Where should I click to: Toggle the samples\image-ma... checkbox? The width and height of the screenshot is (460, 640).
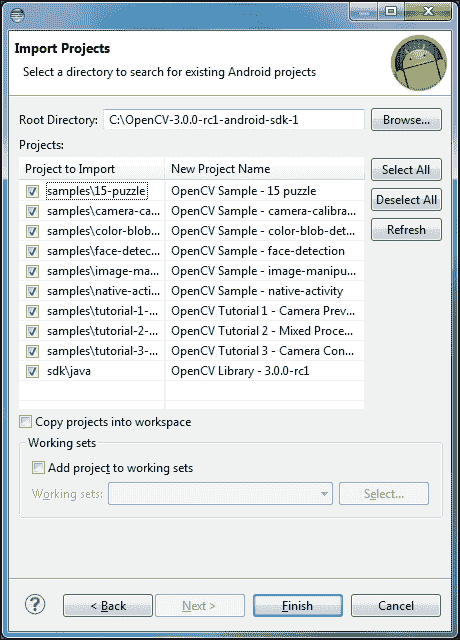tap(32, 271)
